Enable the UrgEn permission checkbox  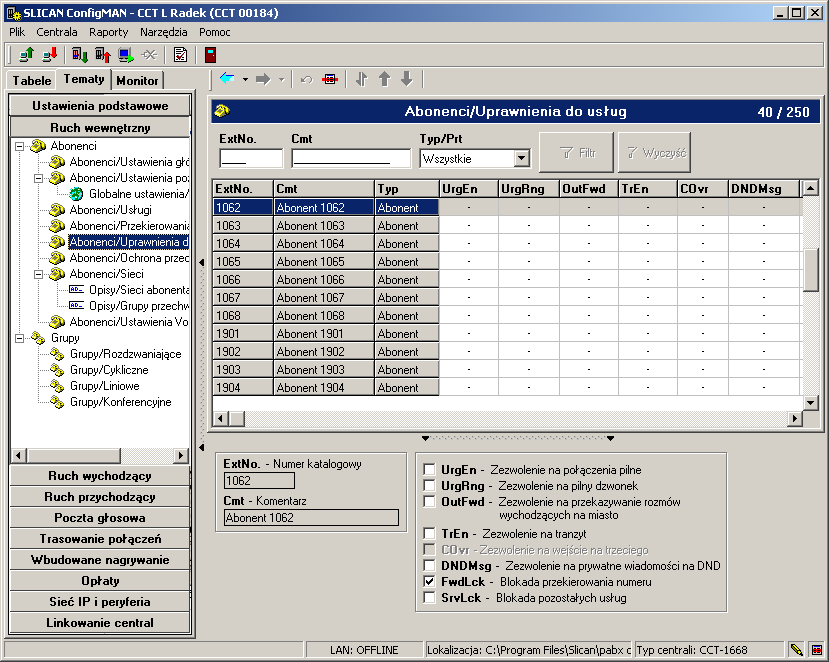(429, 470)
